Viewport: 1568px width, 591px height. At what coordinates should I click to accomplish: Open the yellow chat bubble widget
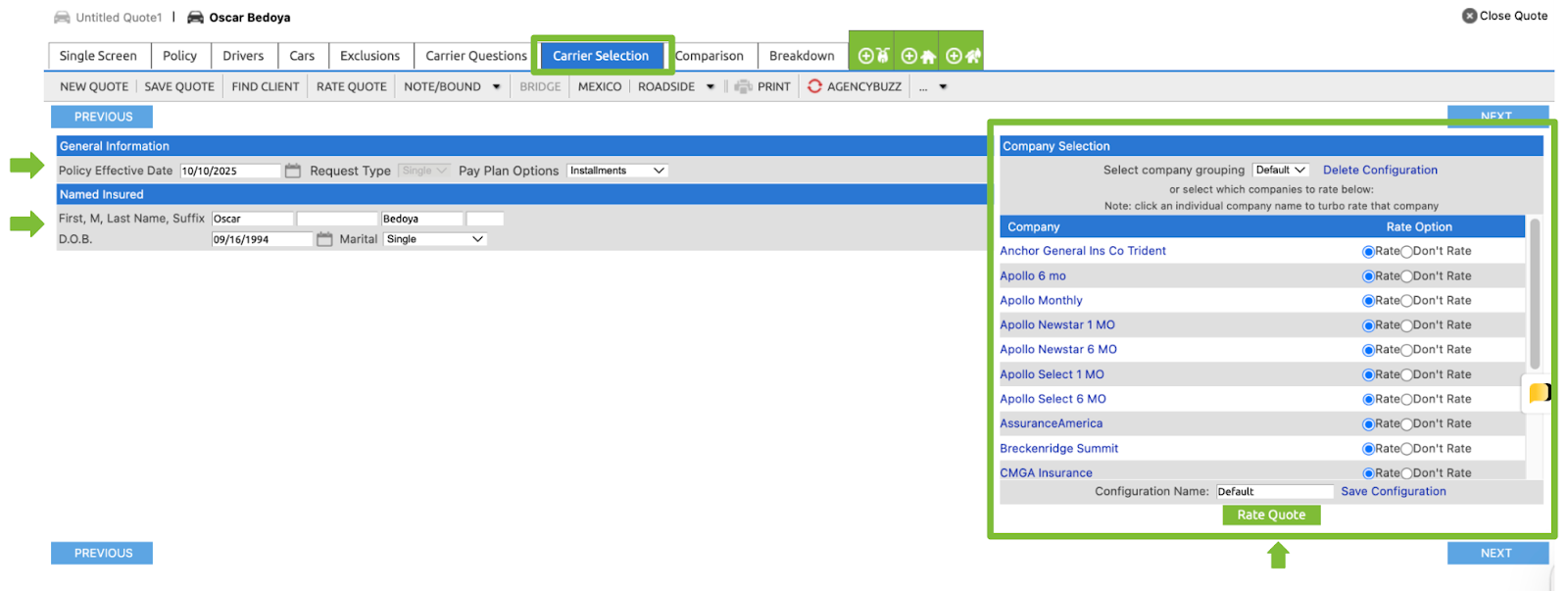click(x=1539, y=393)
